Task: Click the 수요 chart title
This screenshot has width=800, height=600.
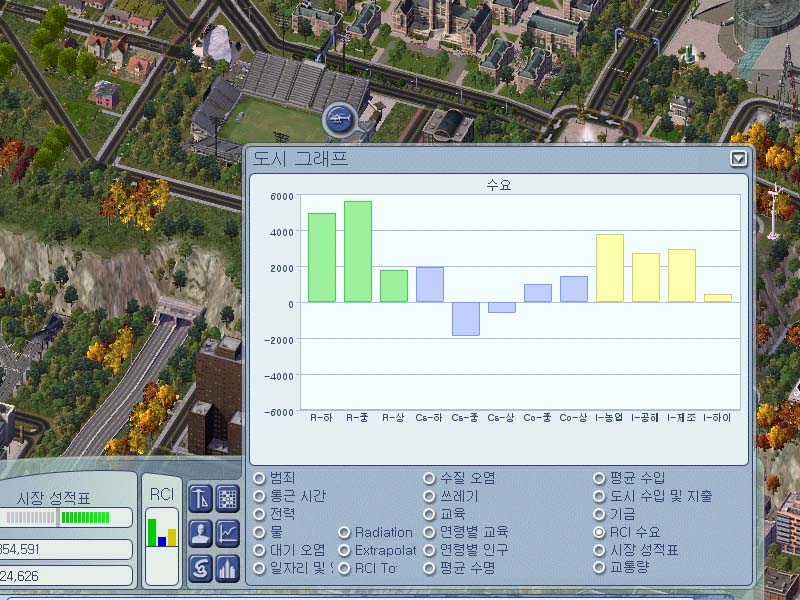Action: [x=498, y=185]
